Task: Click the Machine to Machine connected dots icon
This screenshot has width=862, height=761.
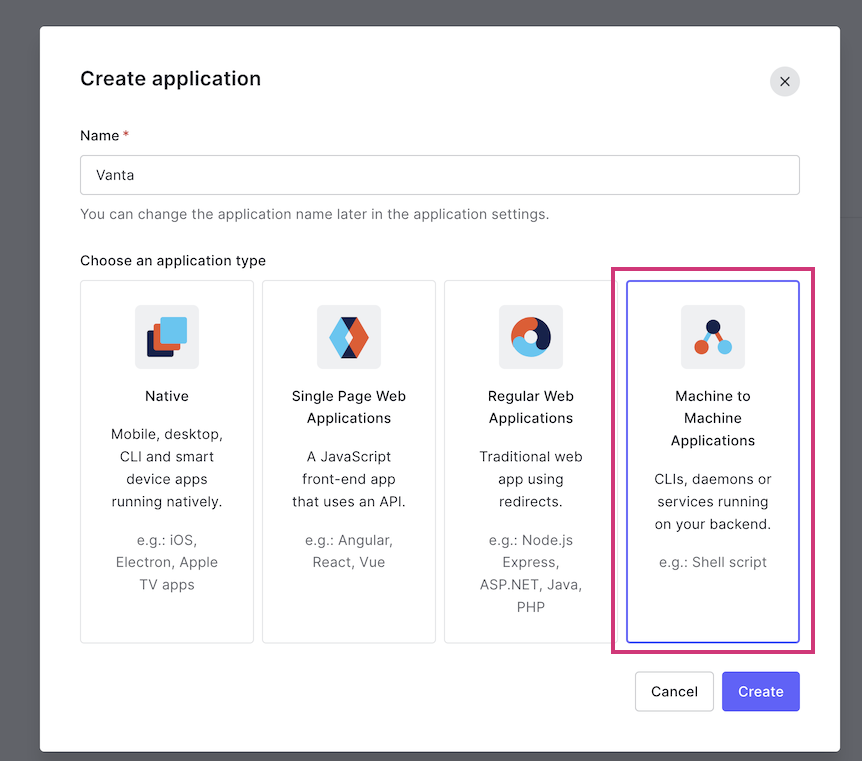Action: 713,337
